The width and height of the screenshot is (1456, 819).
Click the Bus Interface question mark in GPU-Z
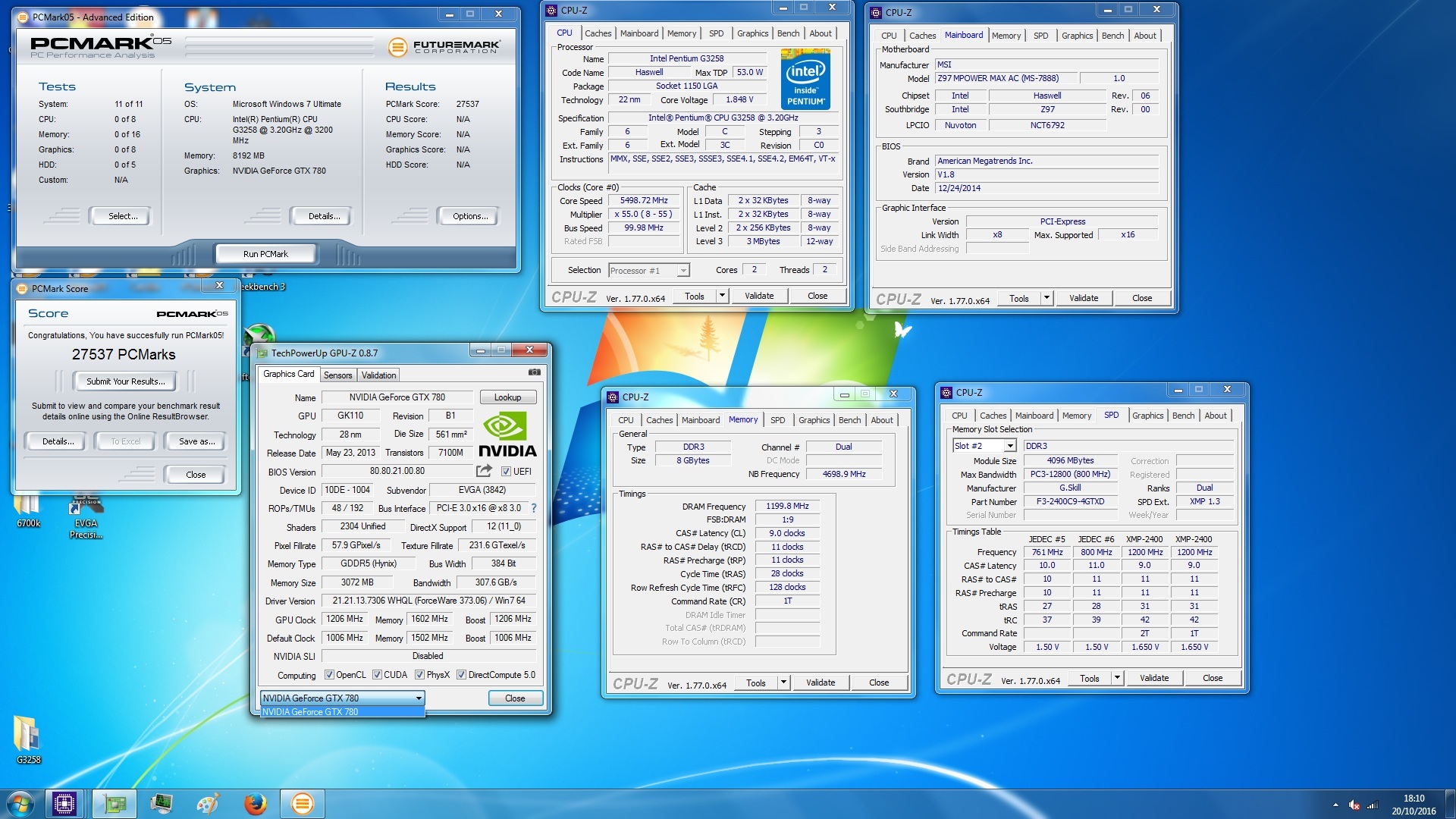533,508
